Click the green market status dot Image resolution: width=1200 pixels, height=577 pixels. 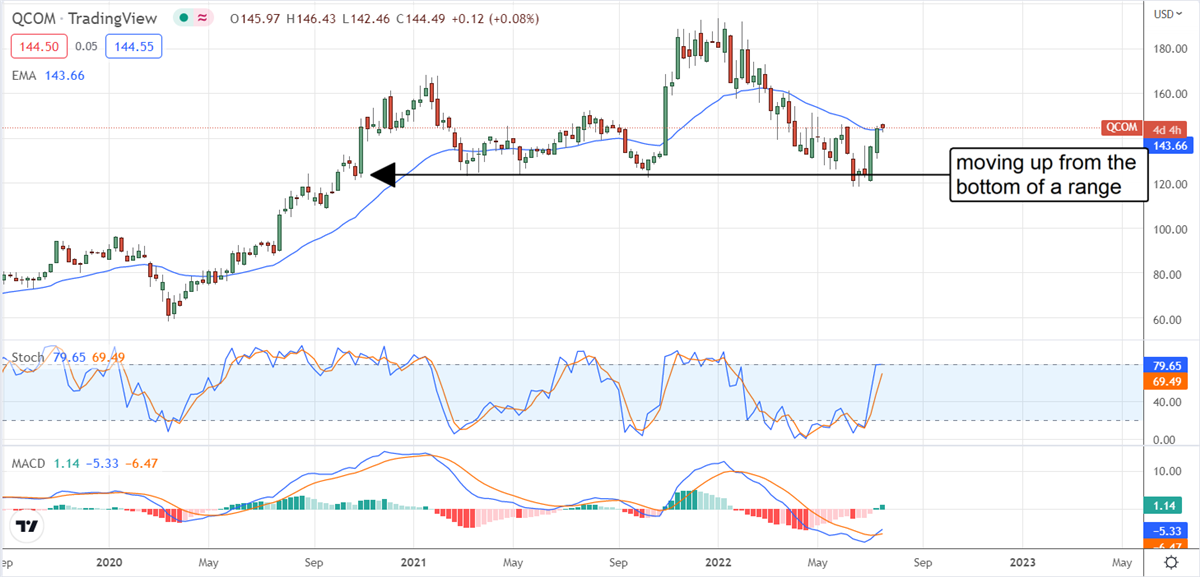(x=183, y=17)
